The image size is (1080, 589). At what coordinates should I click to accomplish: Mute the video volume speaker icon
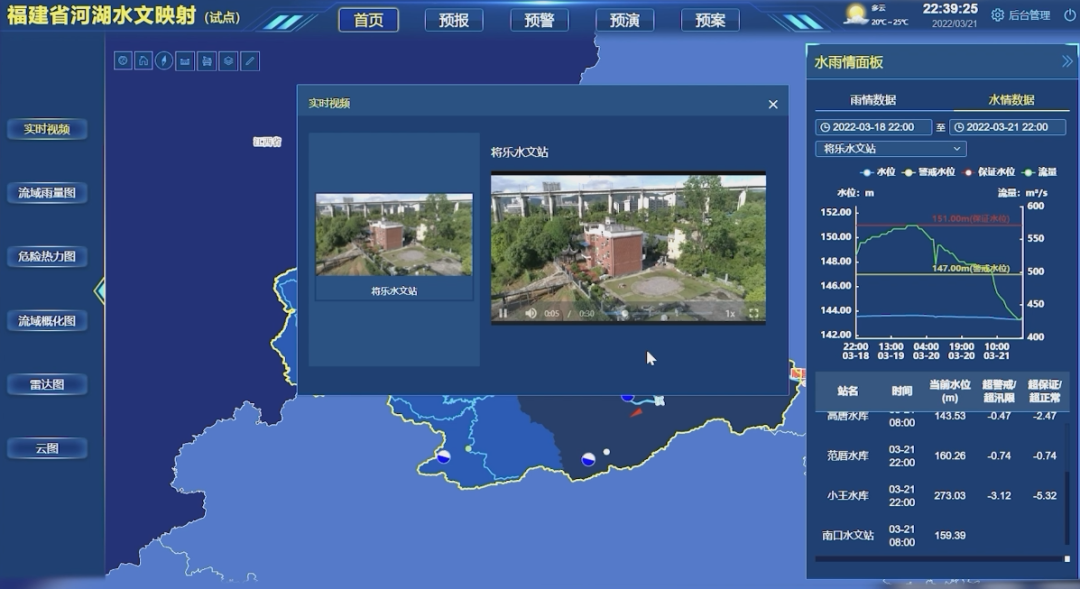[x=530, y=313]
